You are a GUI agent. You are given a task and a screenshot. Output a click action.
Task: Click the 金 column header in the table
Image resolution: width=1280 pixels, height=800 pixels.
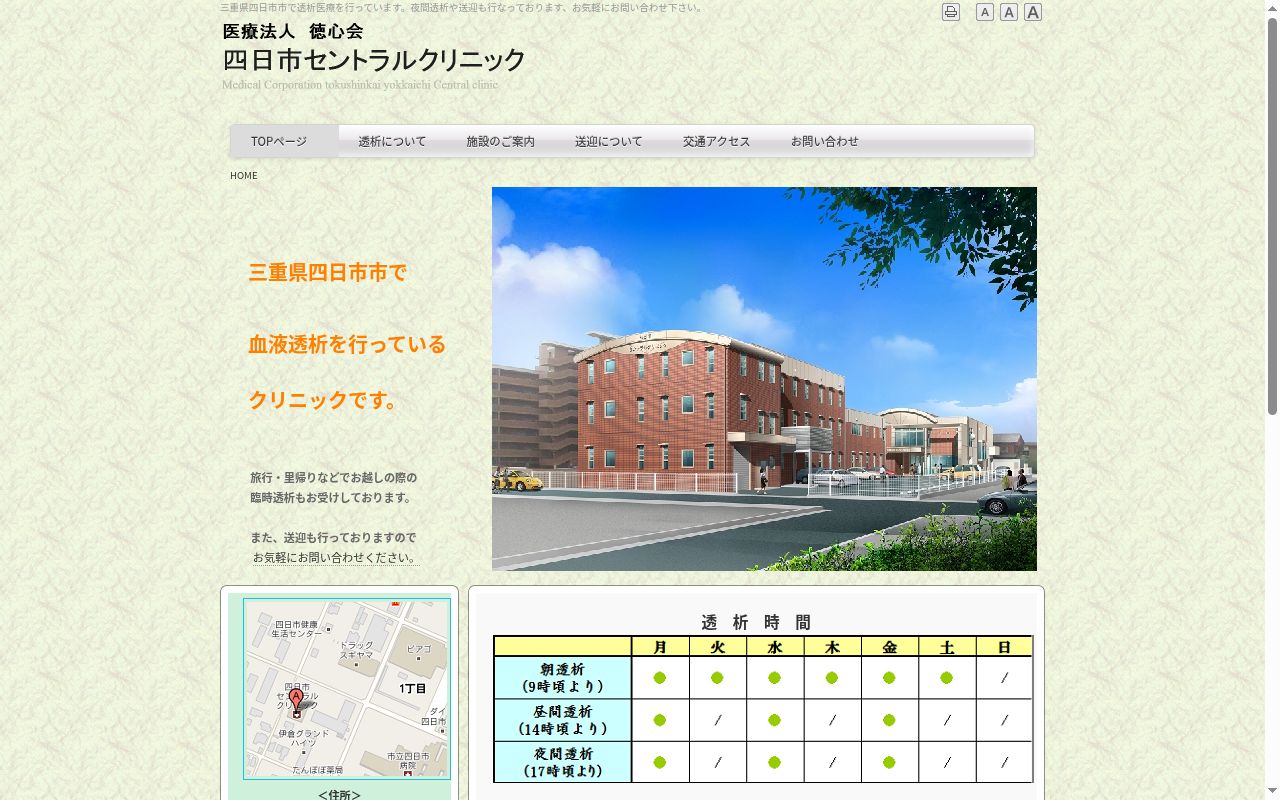pyautogui.click(x=890, y=647)
